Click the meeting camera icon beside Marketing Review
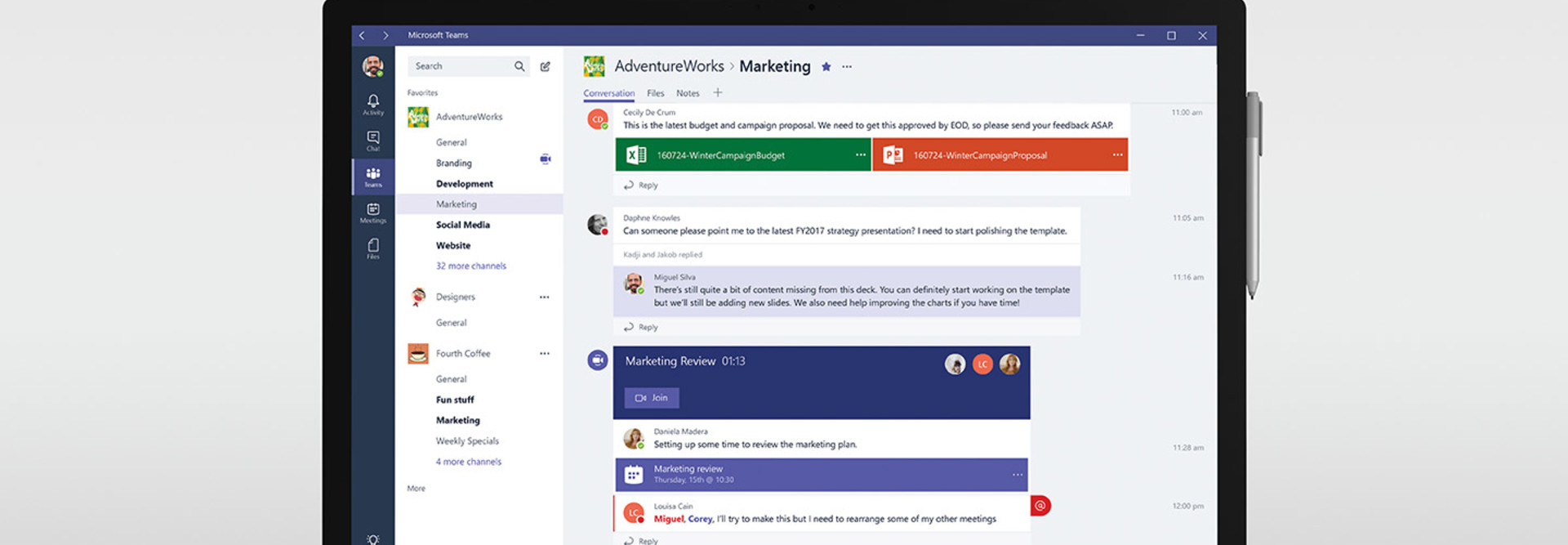 [x=598, y=360]
